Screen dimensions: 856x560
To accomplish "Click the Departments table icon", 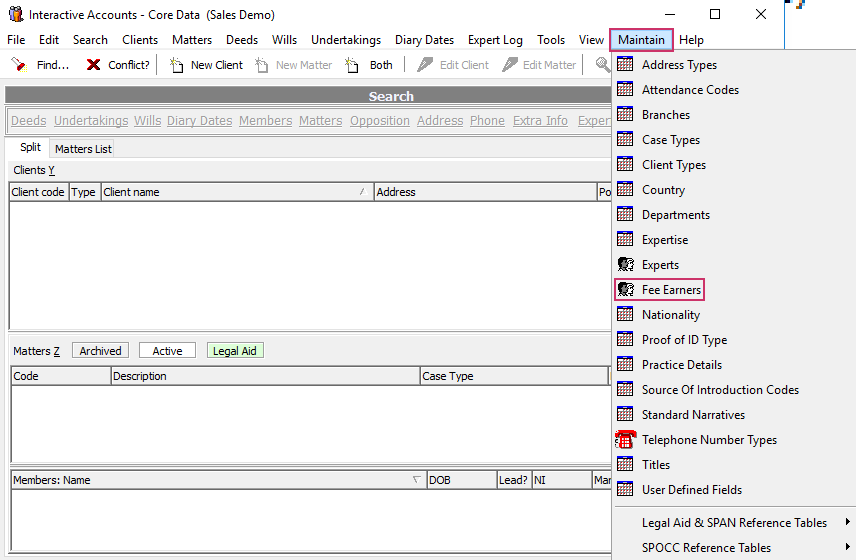I will click(625, 214).
